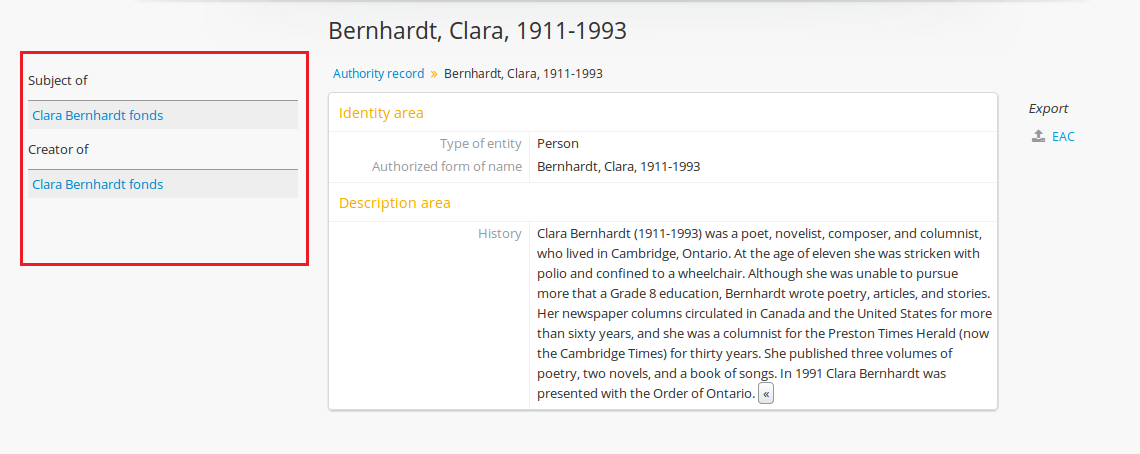Screen dimensions: 1140x454
Task: Click the authorized name value in Identity area
Action: click(618, 166)
